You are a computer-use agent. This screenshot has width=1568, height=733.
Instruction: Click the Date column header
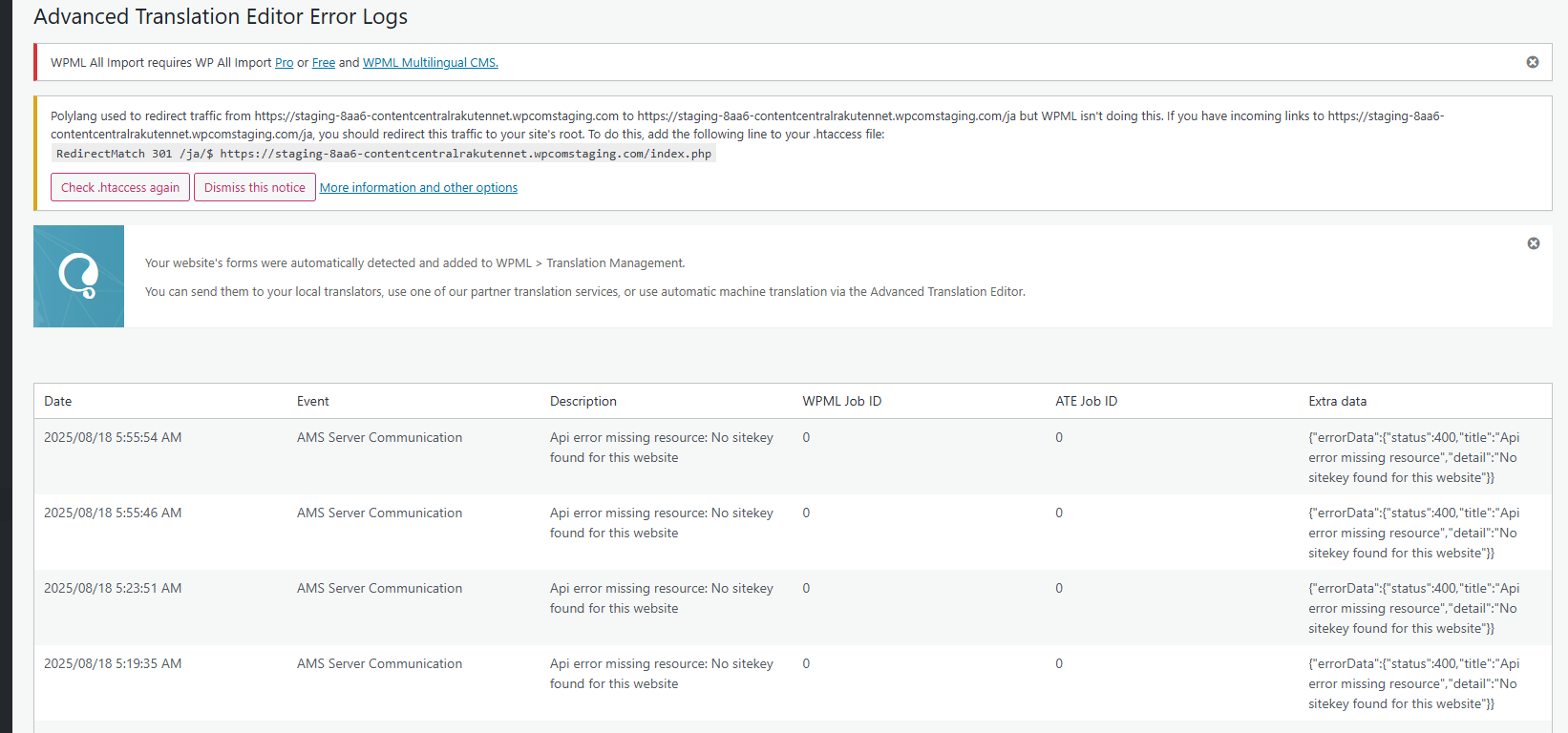point(58,402)
